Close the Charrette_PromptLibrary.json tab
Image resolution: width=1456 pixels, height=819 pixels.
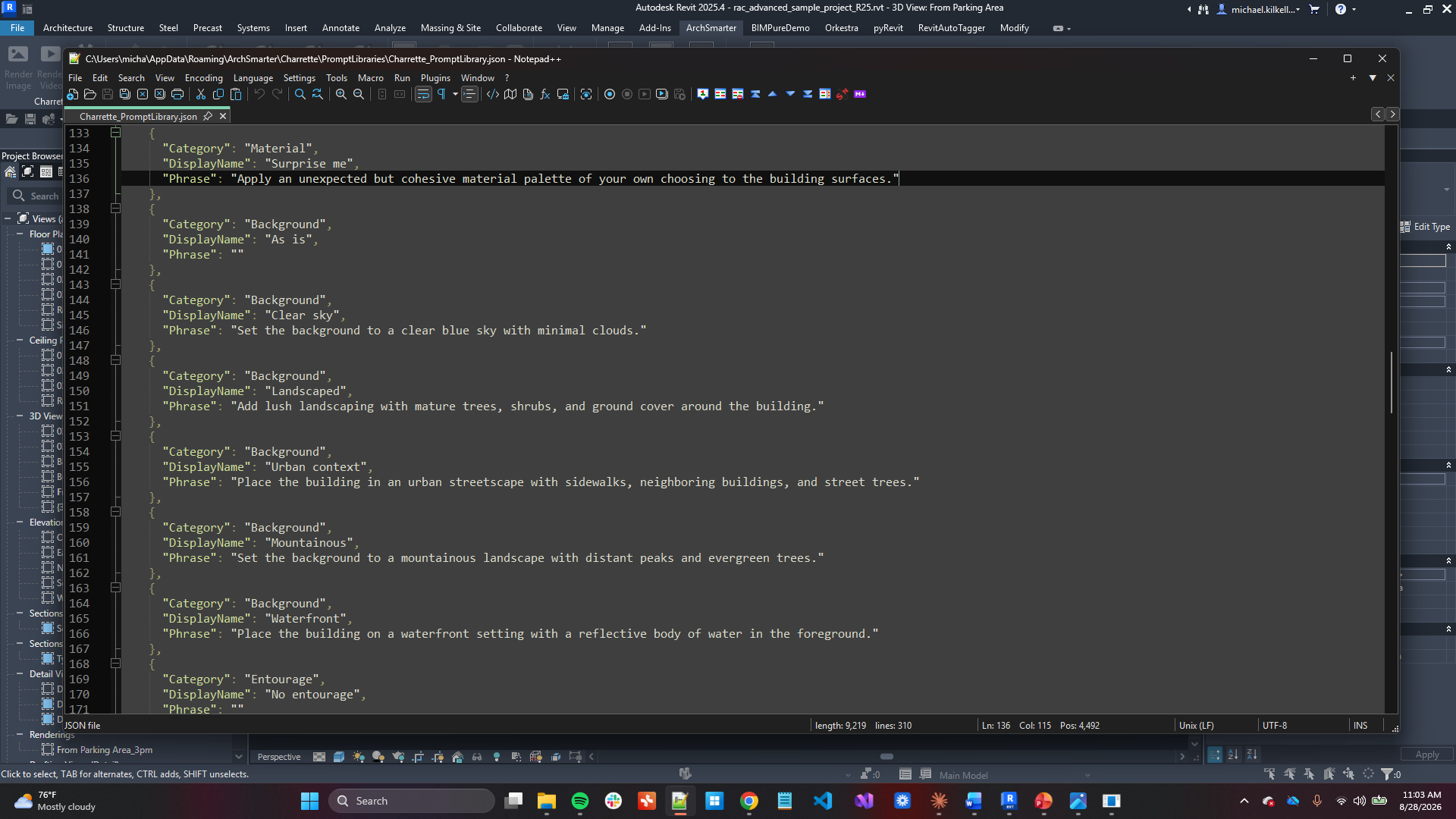point(223,116)
